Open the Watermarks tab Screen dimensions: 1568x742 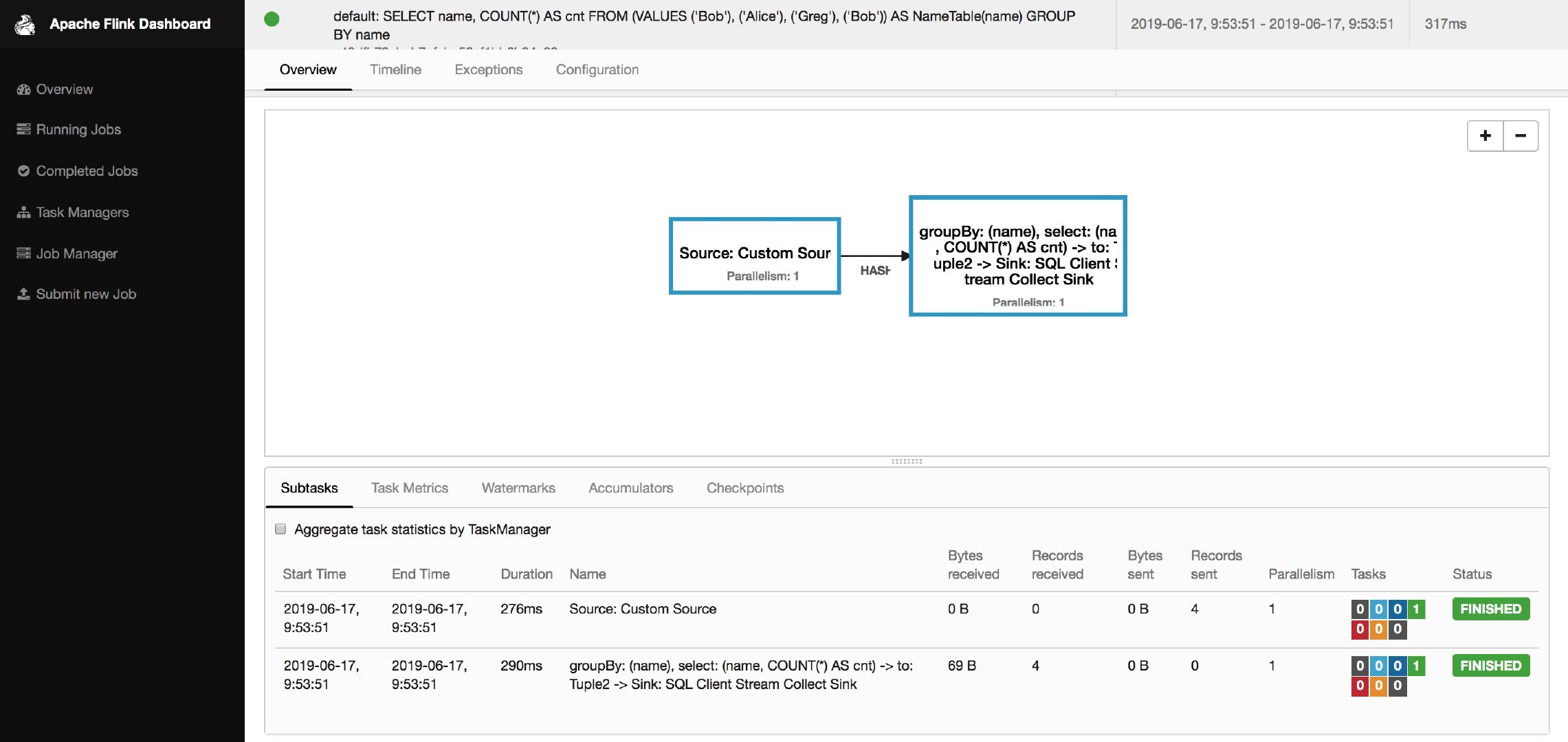pos(518,488)
